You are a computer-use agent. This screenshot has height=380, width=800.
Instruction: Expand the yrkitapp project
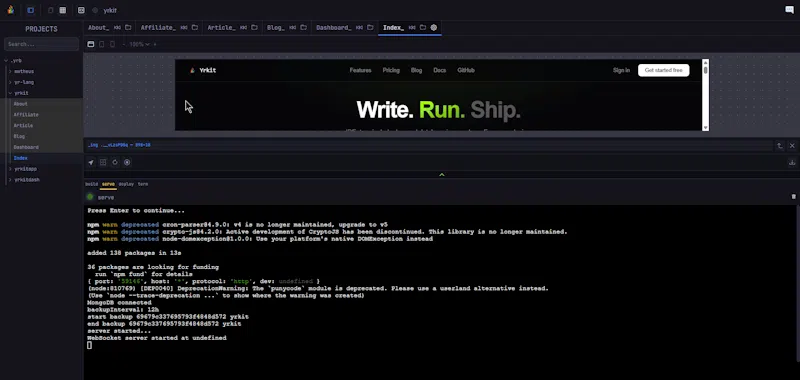(10, 169)
